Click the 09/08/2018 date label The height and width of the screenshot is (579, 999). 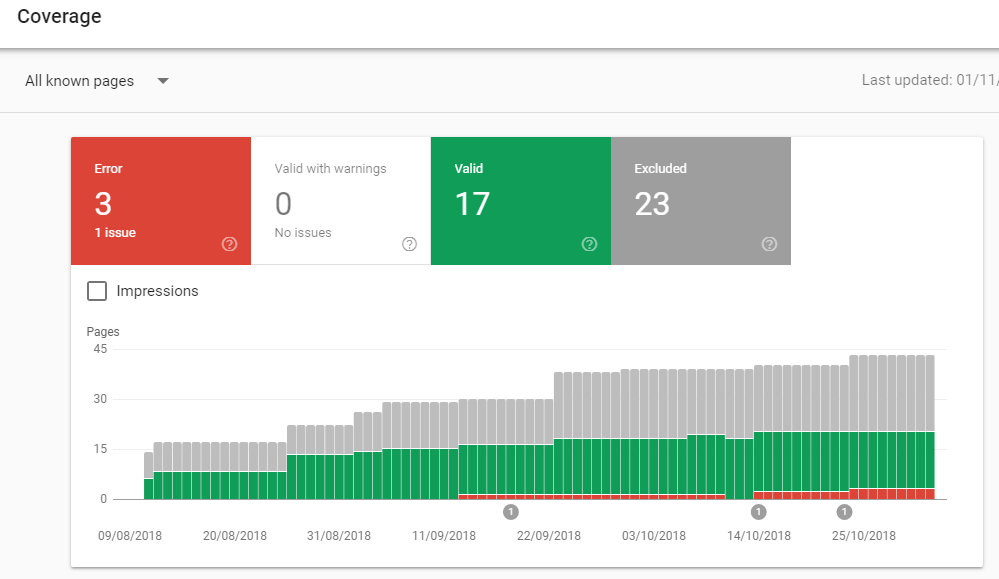coord(130,536)
